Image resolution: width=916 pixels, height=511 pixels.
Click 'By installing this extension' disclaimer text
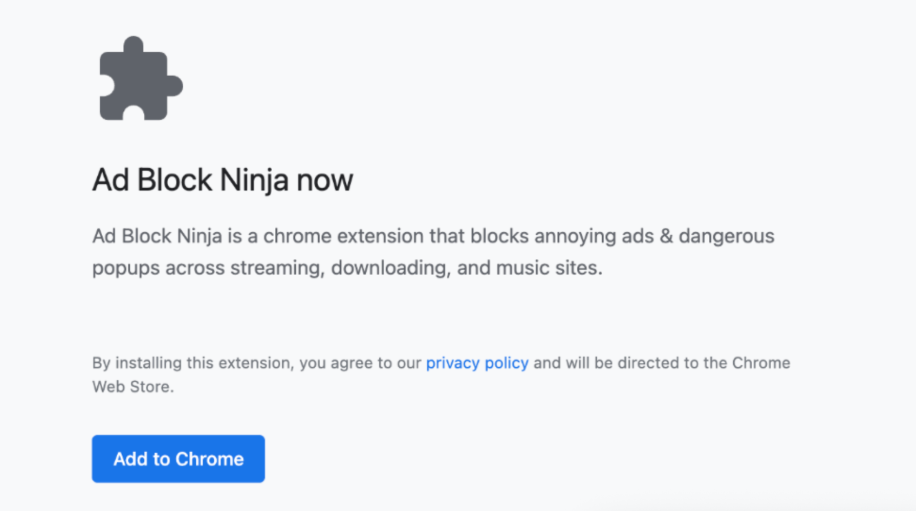point(193,363)
